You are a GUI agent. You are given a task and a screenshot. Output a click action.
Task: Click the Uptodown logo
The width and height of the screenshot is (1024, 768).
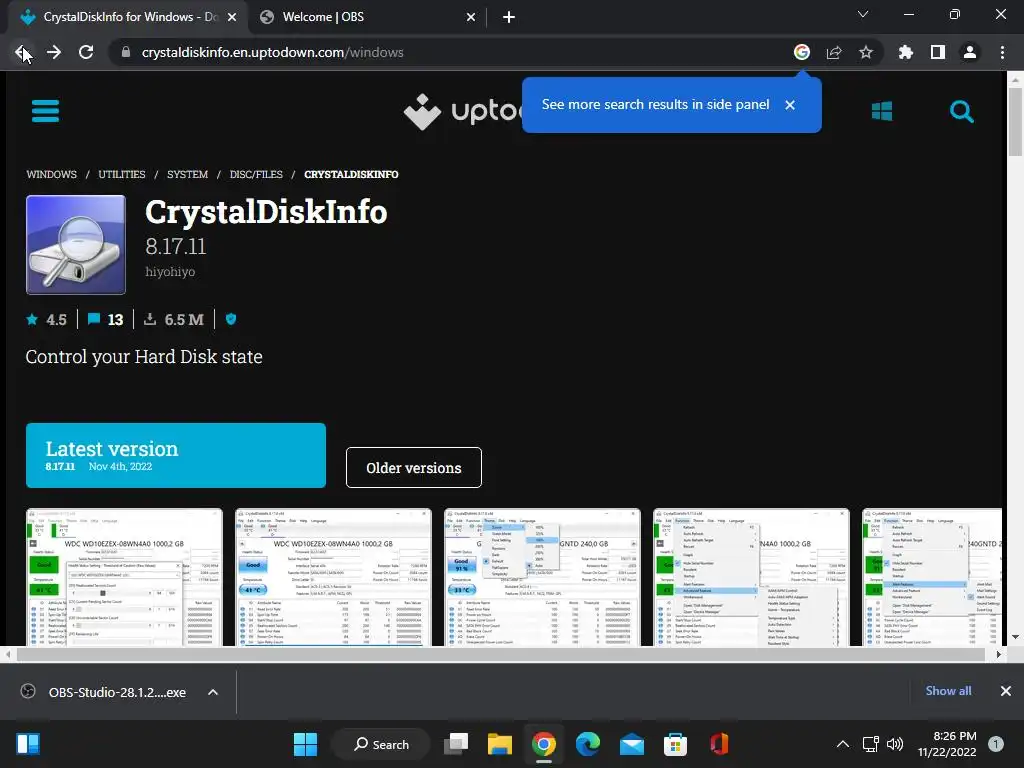462,112
